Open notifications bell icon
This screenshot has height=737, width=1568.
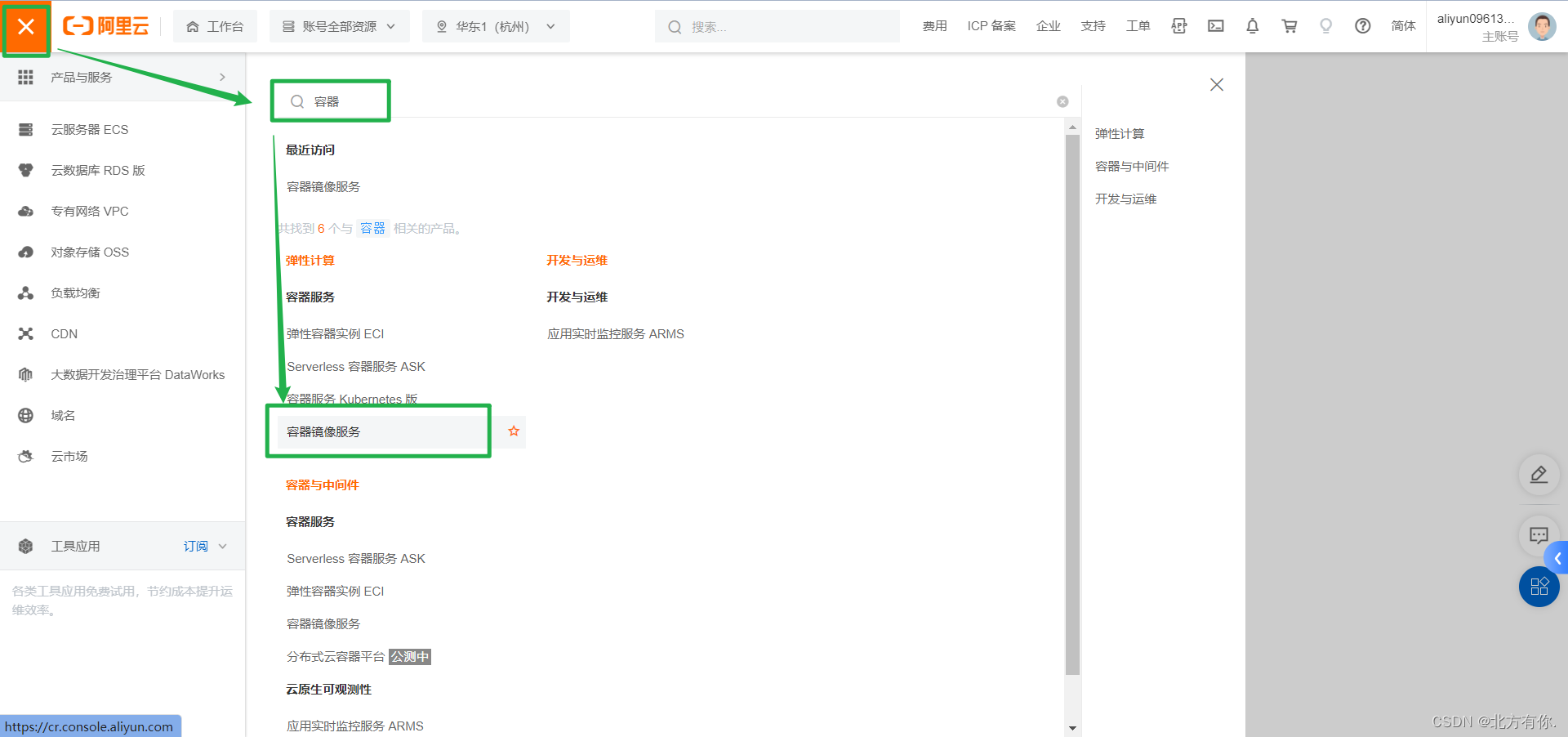click(1253, 26)
